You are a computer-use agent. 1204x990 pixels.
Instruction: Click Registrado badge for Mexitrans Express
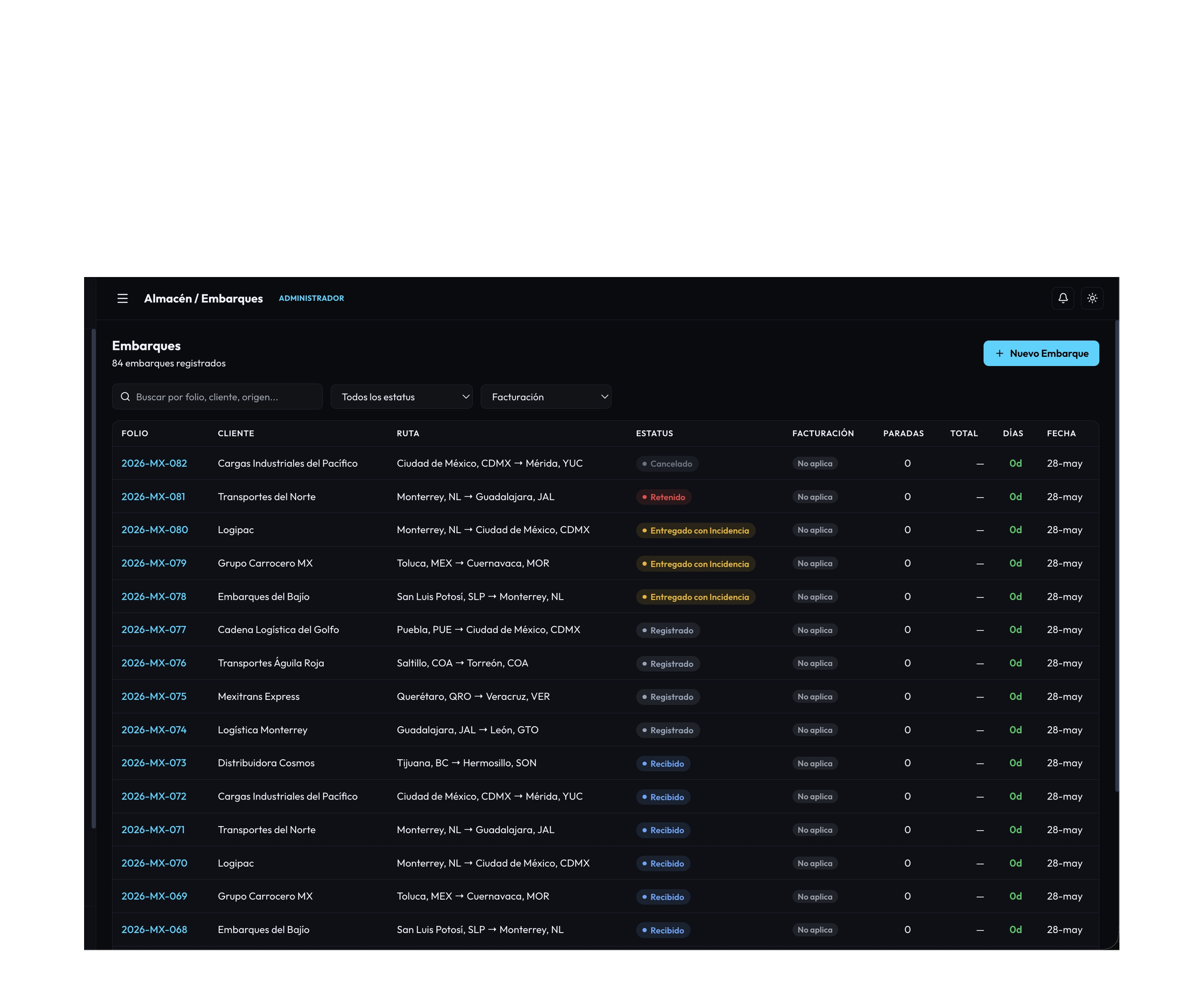pos(668,697)
